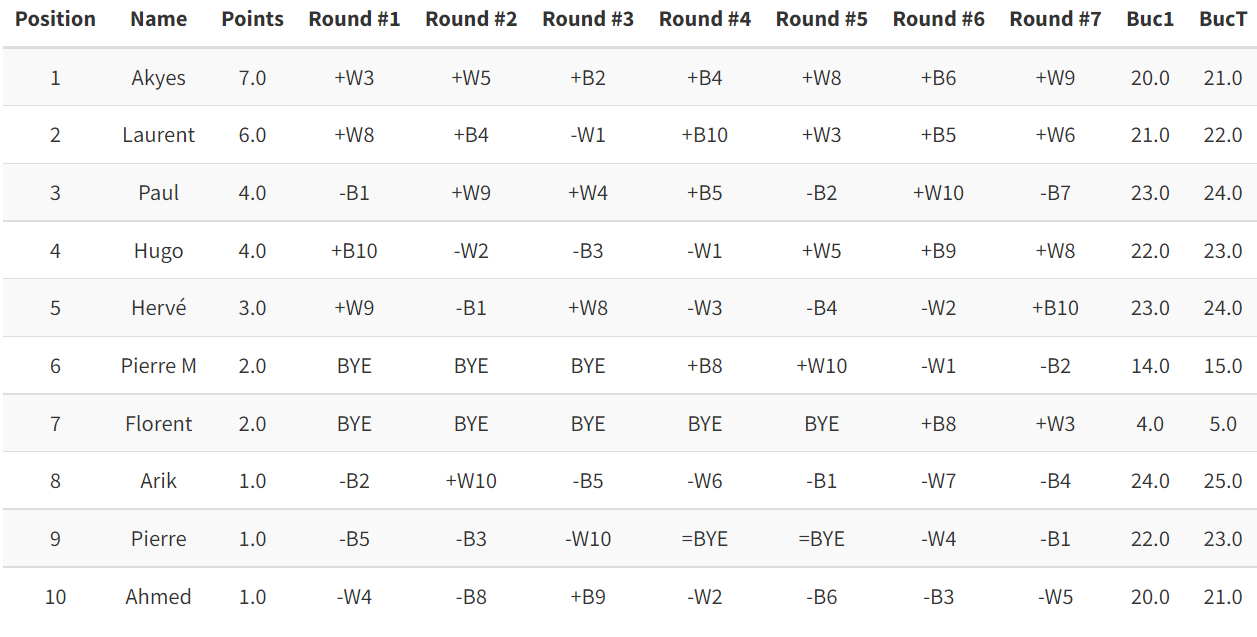The height and width of the screenshot is (637, 1257).
Task: Click the Points column header
Action: click(x=252, y=19)
